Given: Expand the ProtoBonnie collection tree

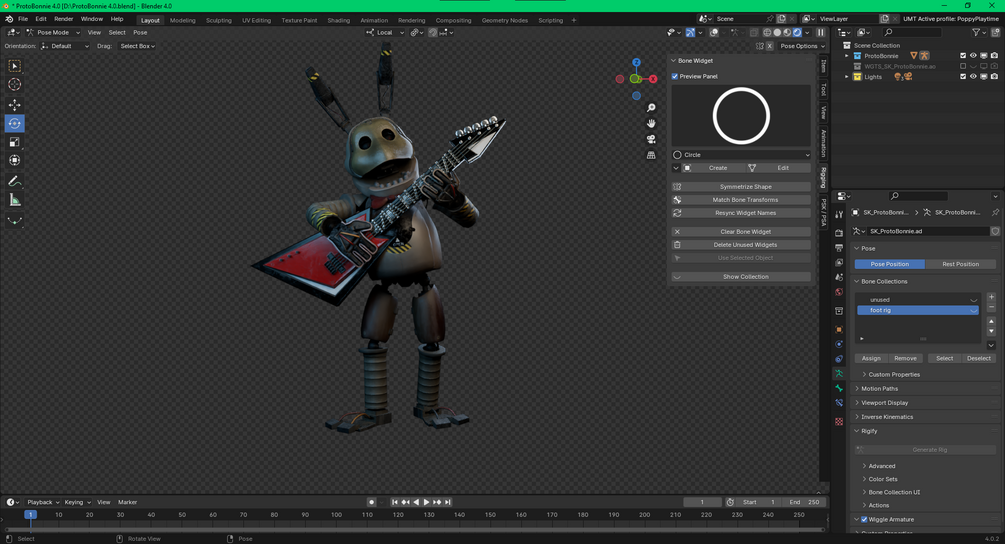Looking at the screenshot, I should coord(847,56).
